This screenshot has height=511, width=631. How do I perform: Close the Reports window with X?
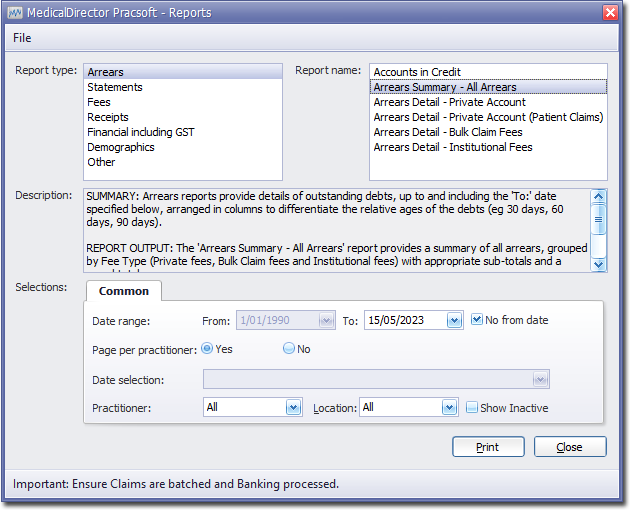point(610,12)
